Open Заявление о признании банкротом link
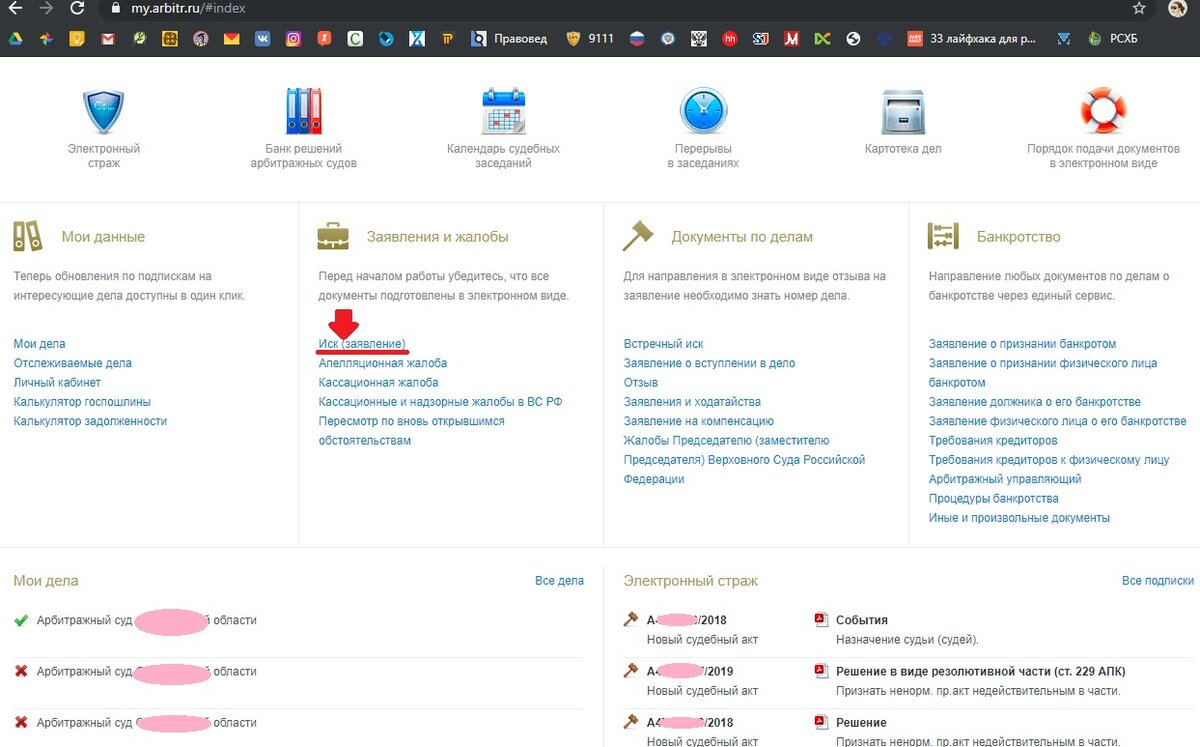1200x747 pixels. [1022, 344]
